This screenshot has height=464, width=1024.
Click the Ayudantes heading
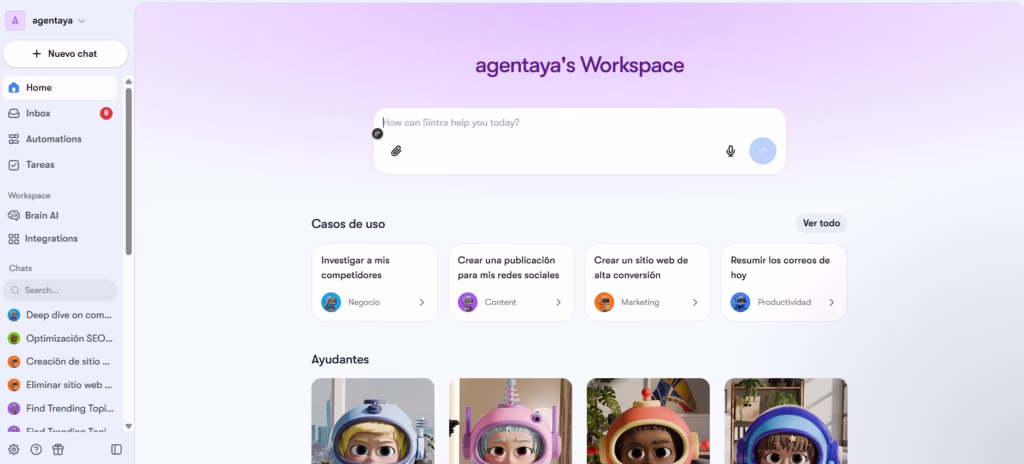(340, 359)
